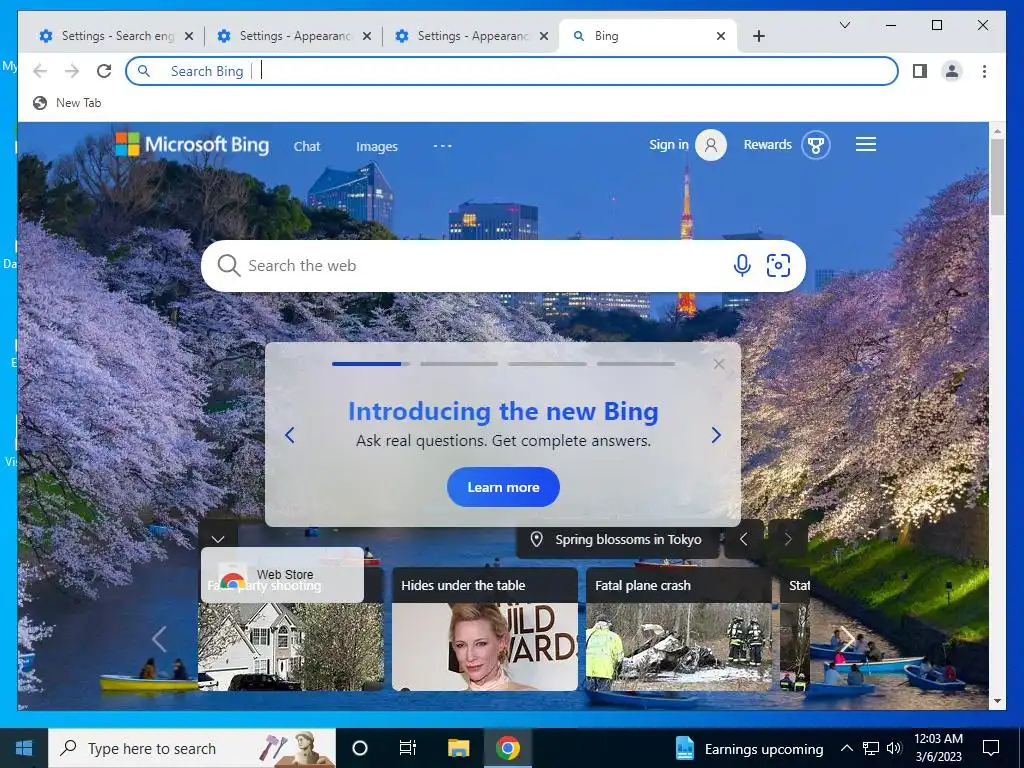Open the Web Store shortcut tile
The height and width of the screenshot is (768, 1024).
[282, 575]
